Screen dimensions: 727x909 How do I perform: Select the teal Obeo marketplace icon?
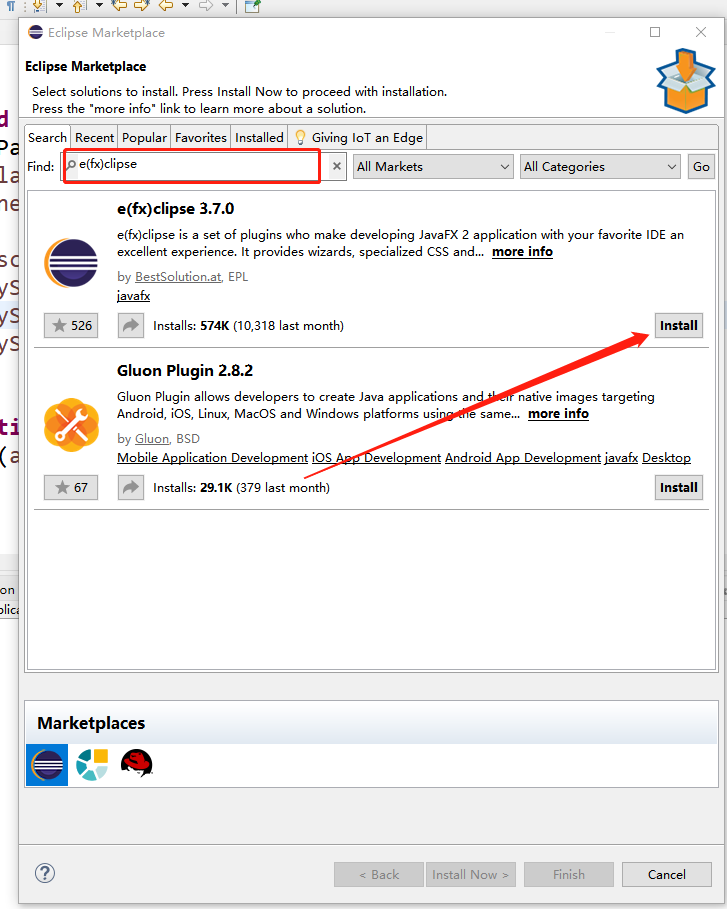[92, 765]
